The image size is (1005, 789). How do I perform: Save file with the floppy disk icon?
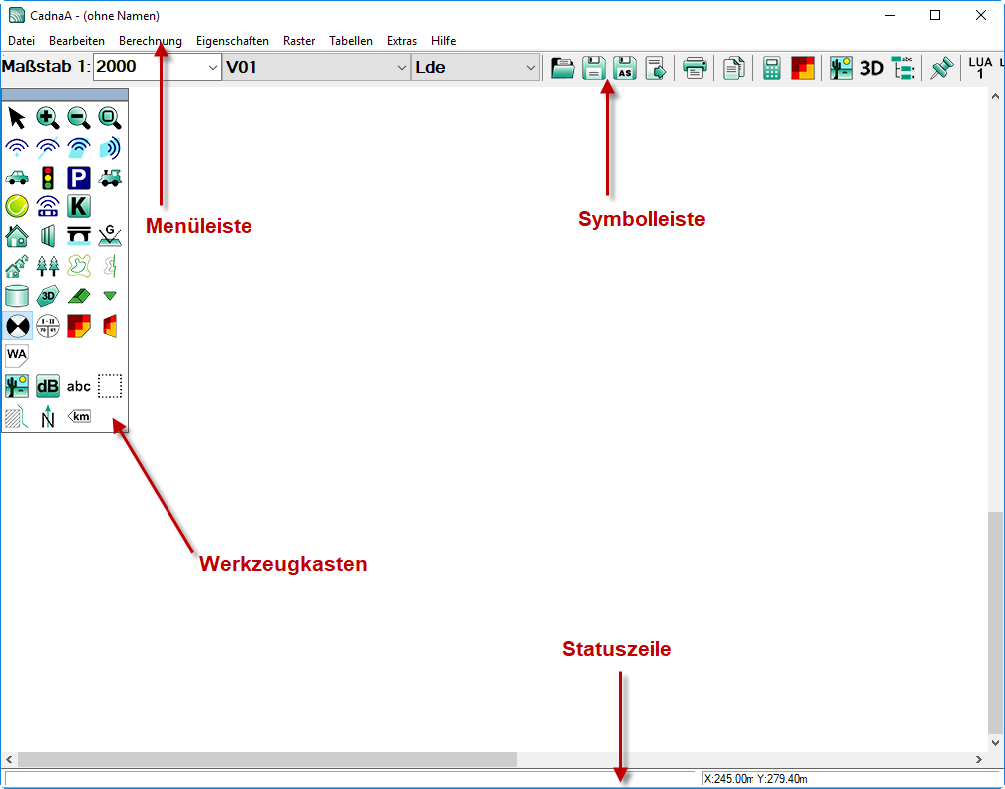tap(594, 67)
